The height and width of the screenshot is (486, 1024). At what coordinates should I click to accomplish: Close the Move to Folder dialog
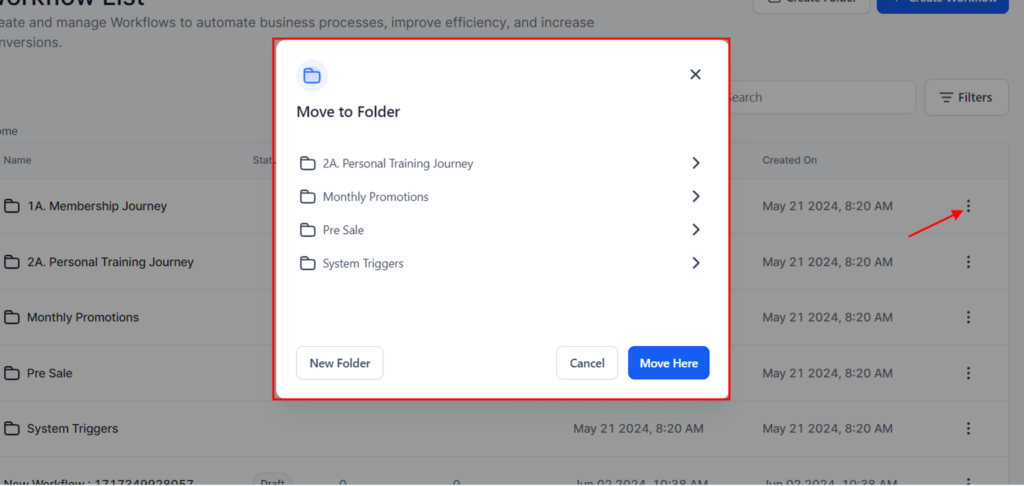695,75
